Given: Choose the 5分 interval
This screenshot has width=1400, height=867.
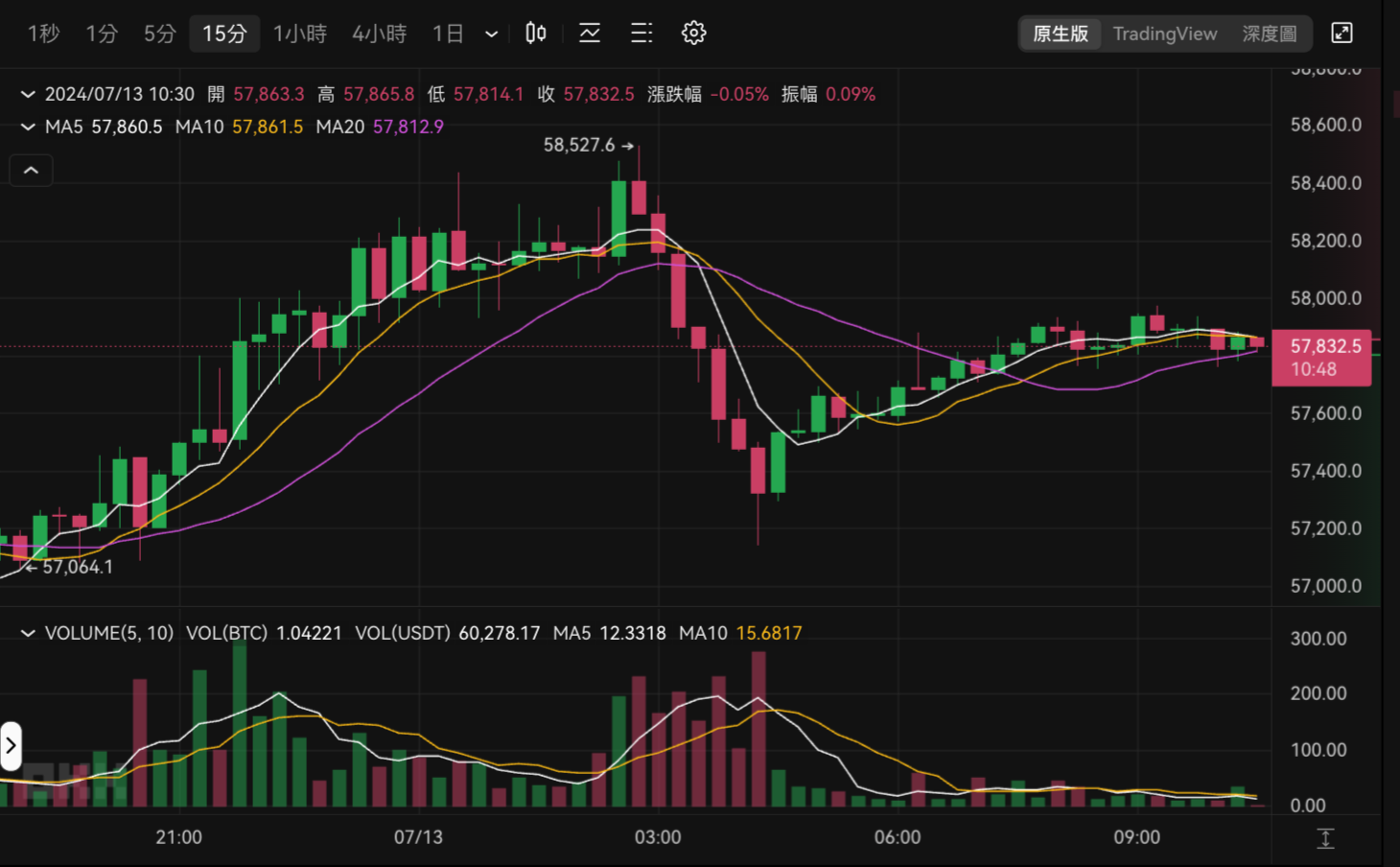Looking at the screenshot, I should click(x=159, y=34).
